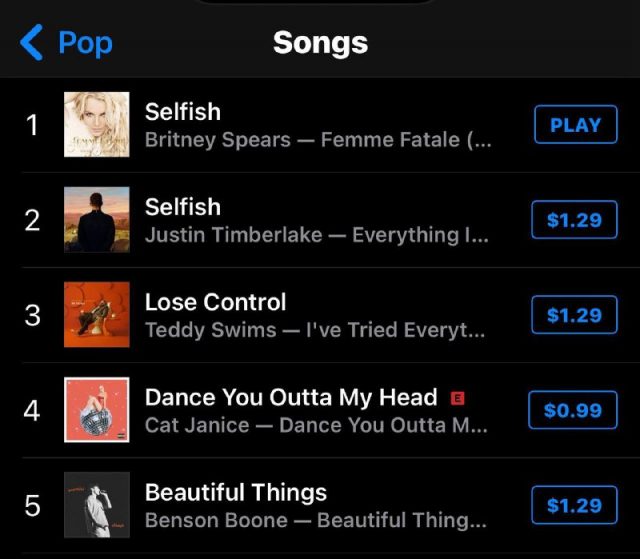Tap the Teddy Swims artist subtitle line

[315, 330]
